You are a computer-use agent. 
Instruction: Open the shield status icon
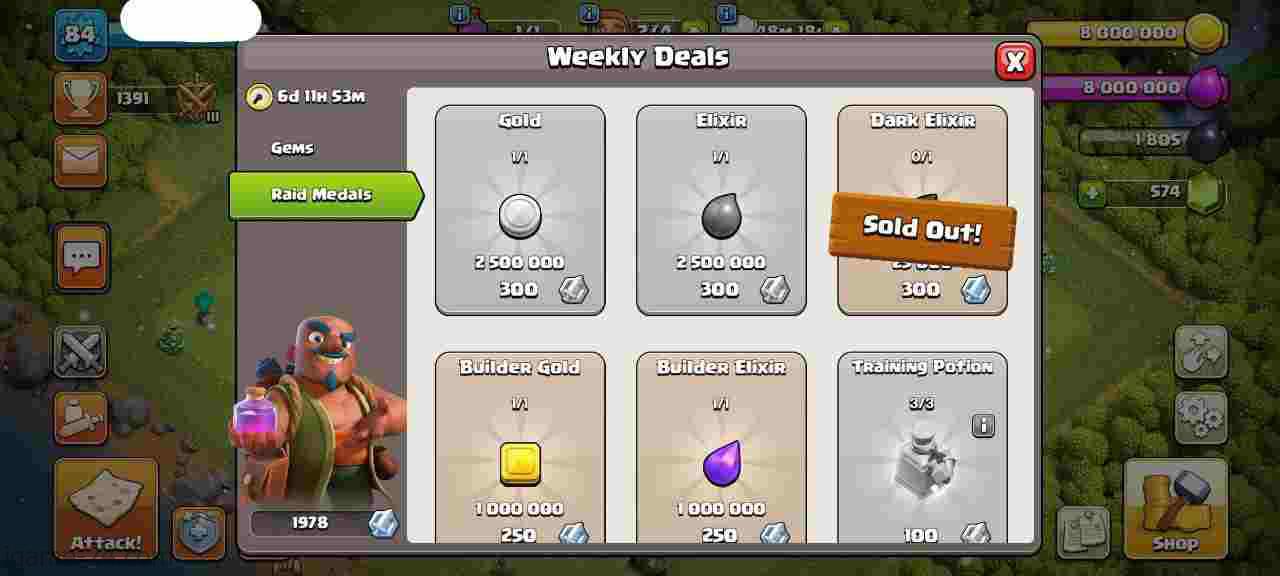(199, 532)
